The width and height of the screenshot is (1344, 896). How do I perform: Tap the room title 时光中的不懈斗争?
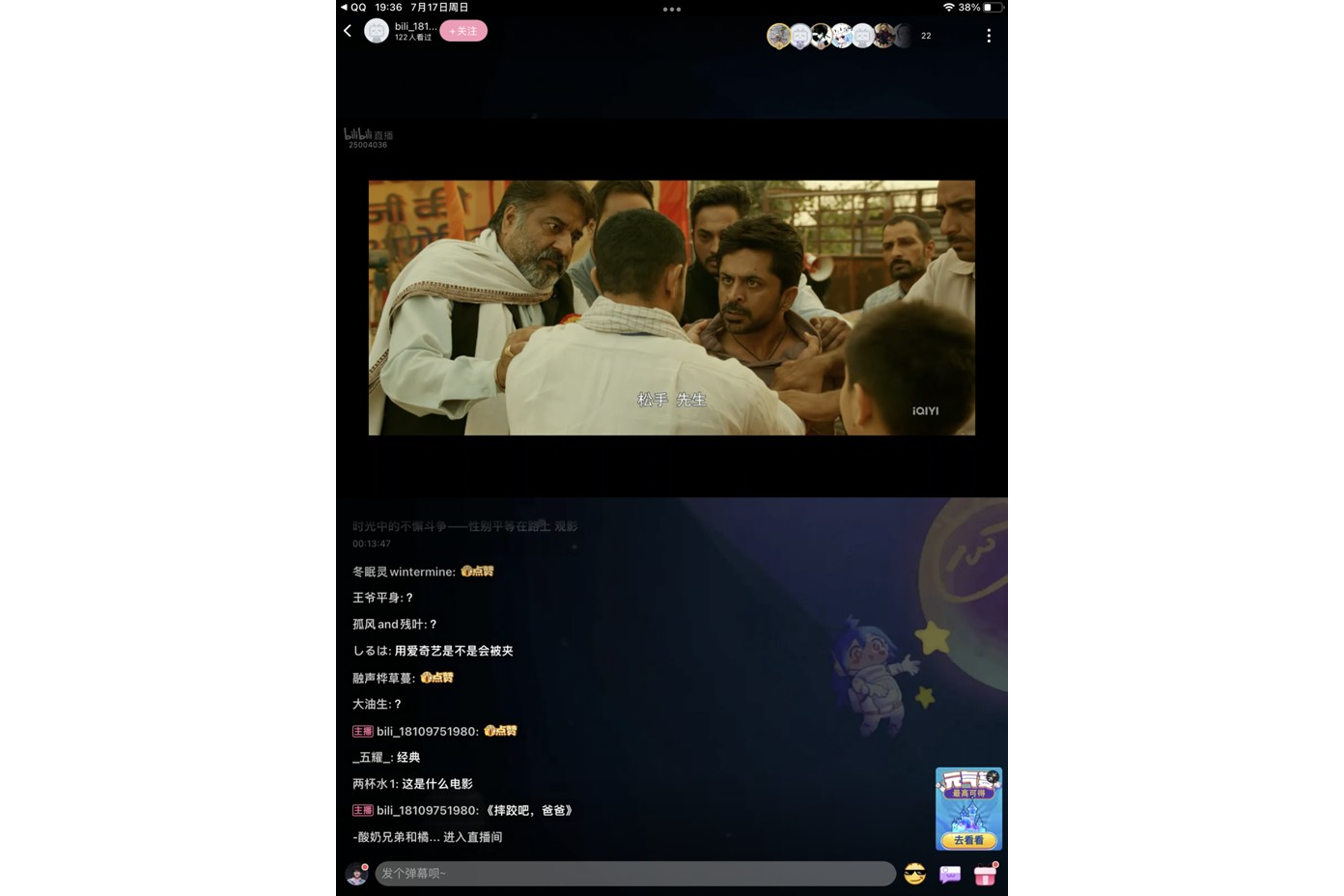[x=464, y=526]
